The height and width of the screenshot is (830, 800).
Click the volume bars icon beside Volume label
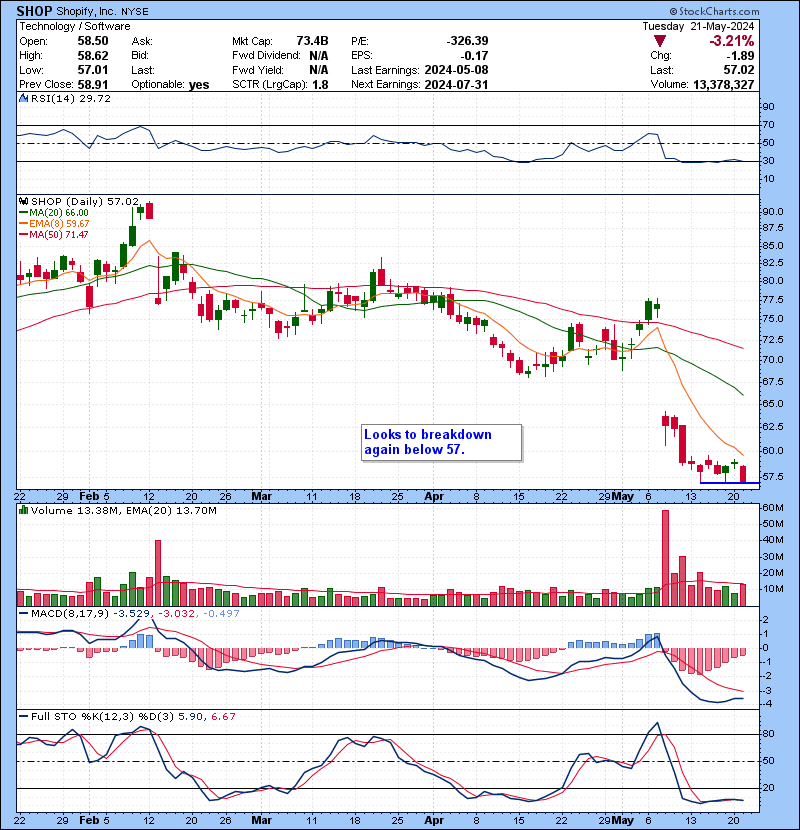coord(23,510)
